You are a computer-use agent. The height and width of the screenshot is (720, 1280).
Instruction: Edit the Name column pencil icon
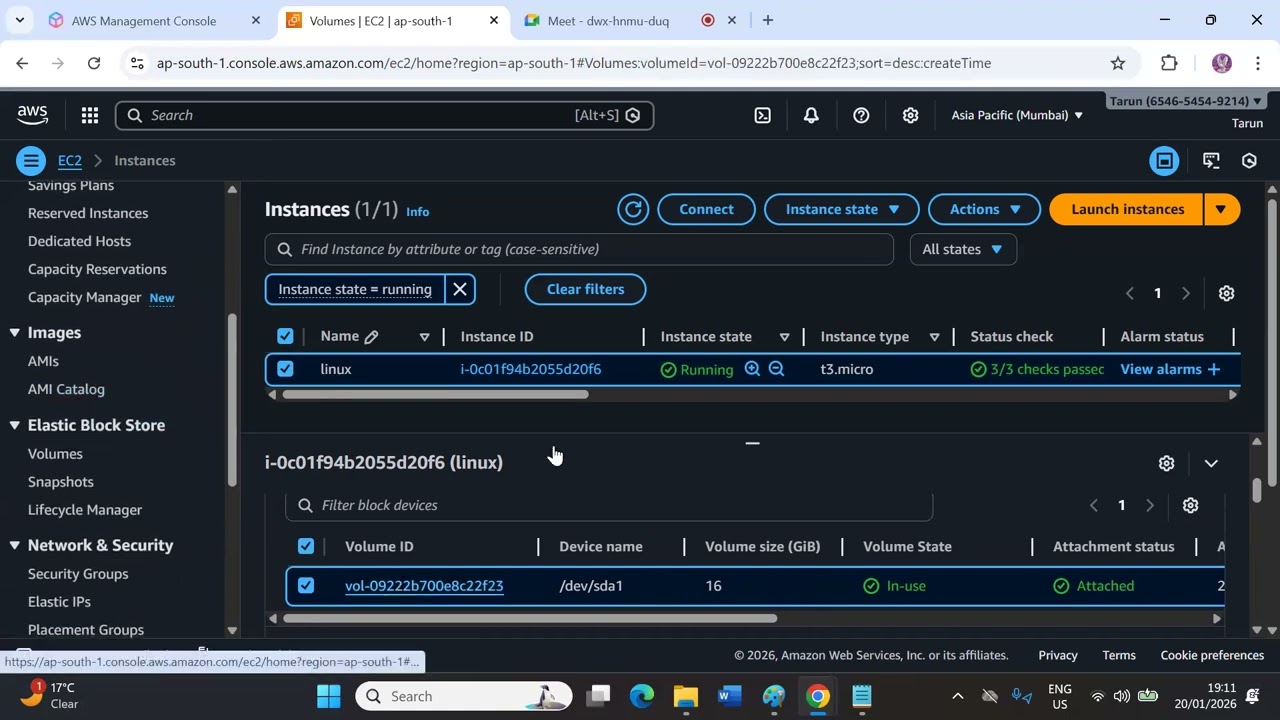click(371, 337)
